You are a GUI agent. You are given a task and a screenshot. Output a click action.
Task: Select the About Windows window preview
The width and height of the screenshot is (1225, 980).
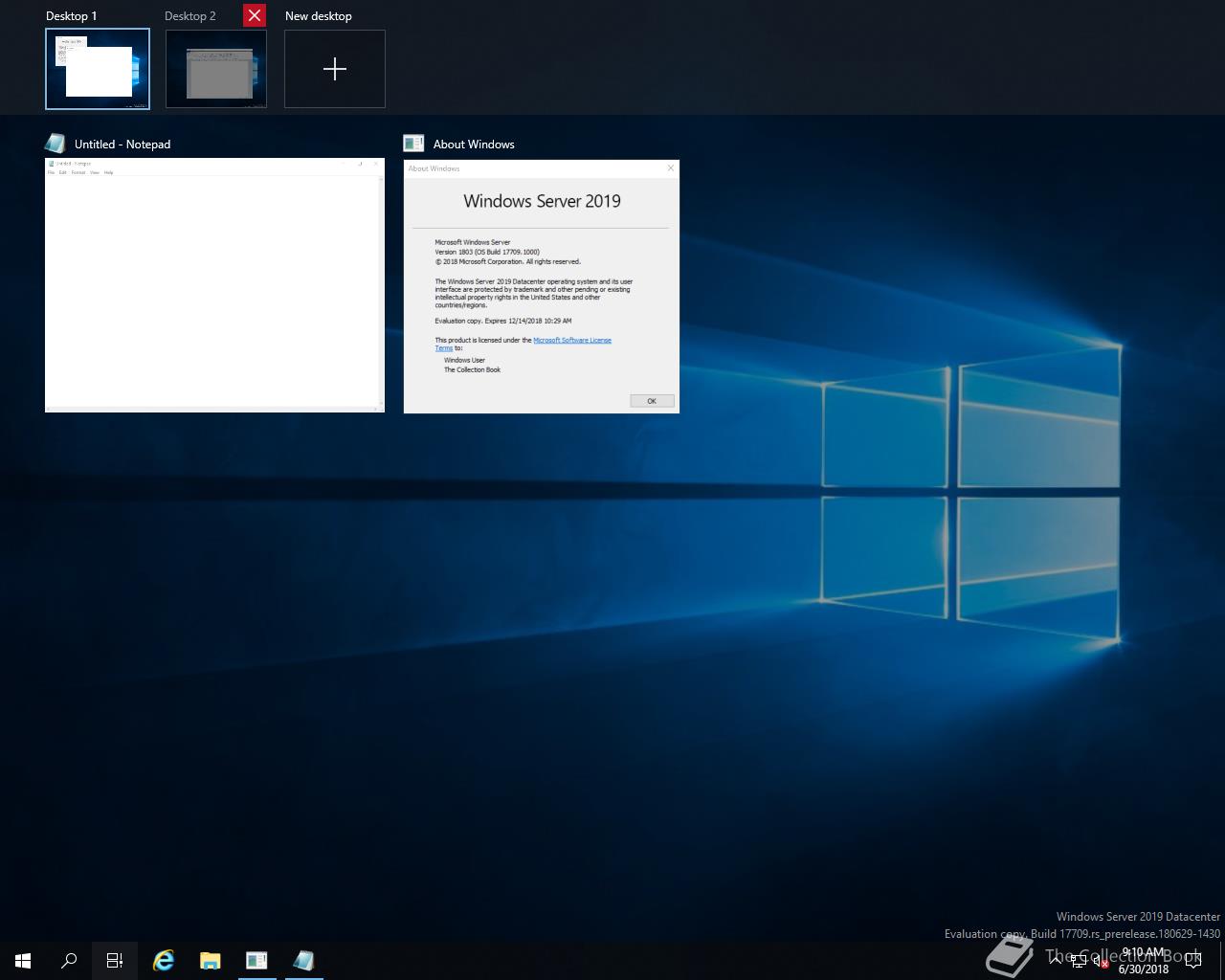tap(542, 286)
